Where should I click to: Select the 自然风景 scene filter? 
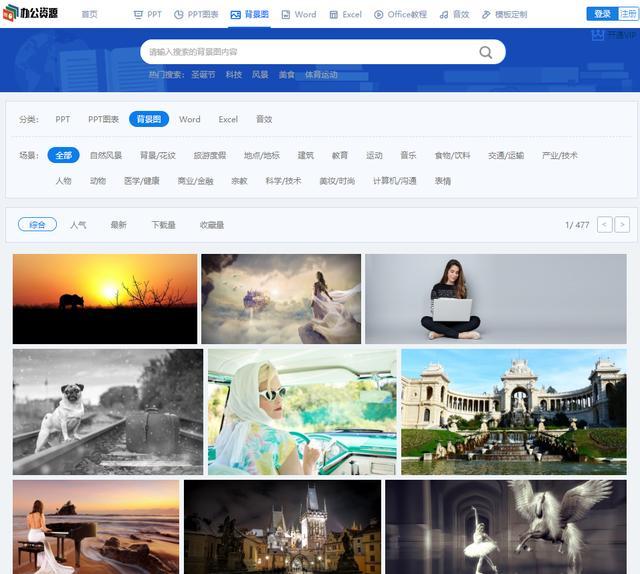click(x=106, y=156)
